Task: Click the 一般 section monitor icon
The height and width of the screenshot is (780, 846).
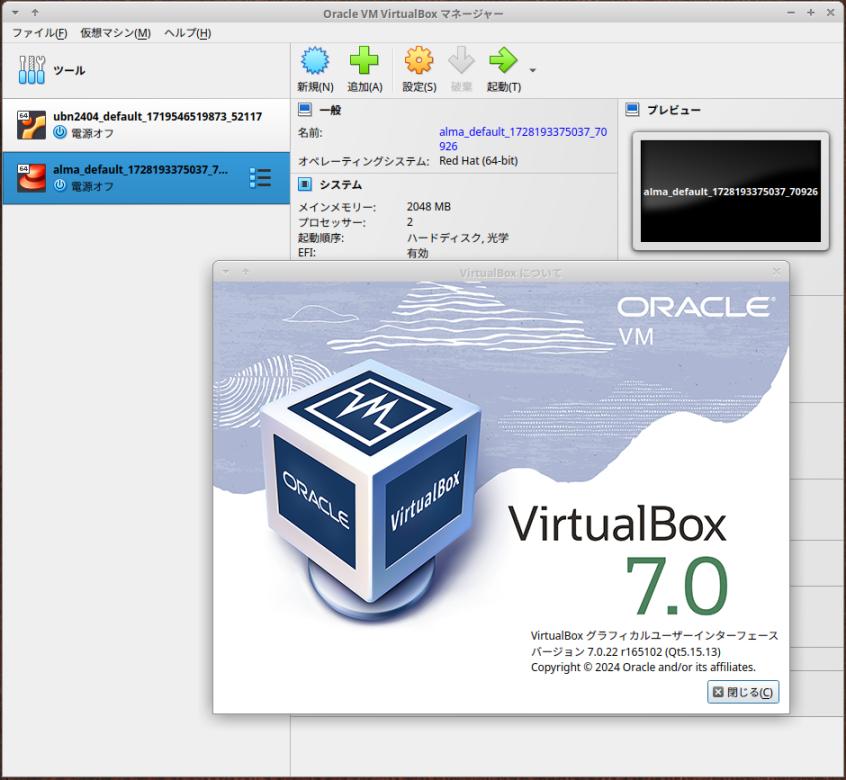Action: click(305, 110)
